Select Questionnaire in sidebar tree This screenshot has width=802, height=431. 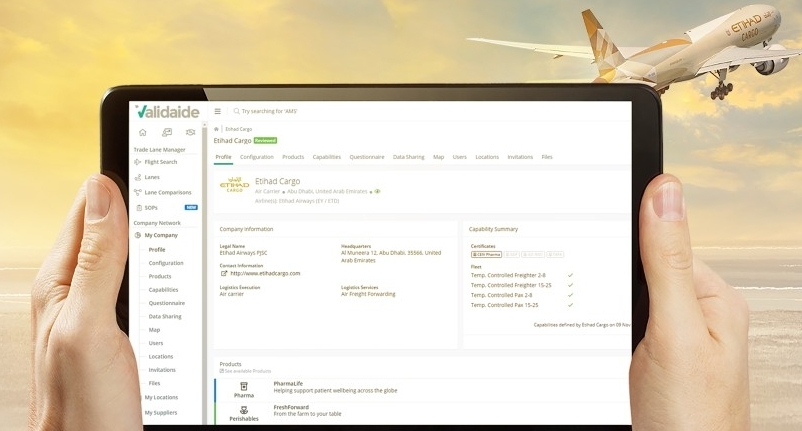click(x=167, y=303)
